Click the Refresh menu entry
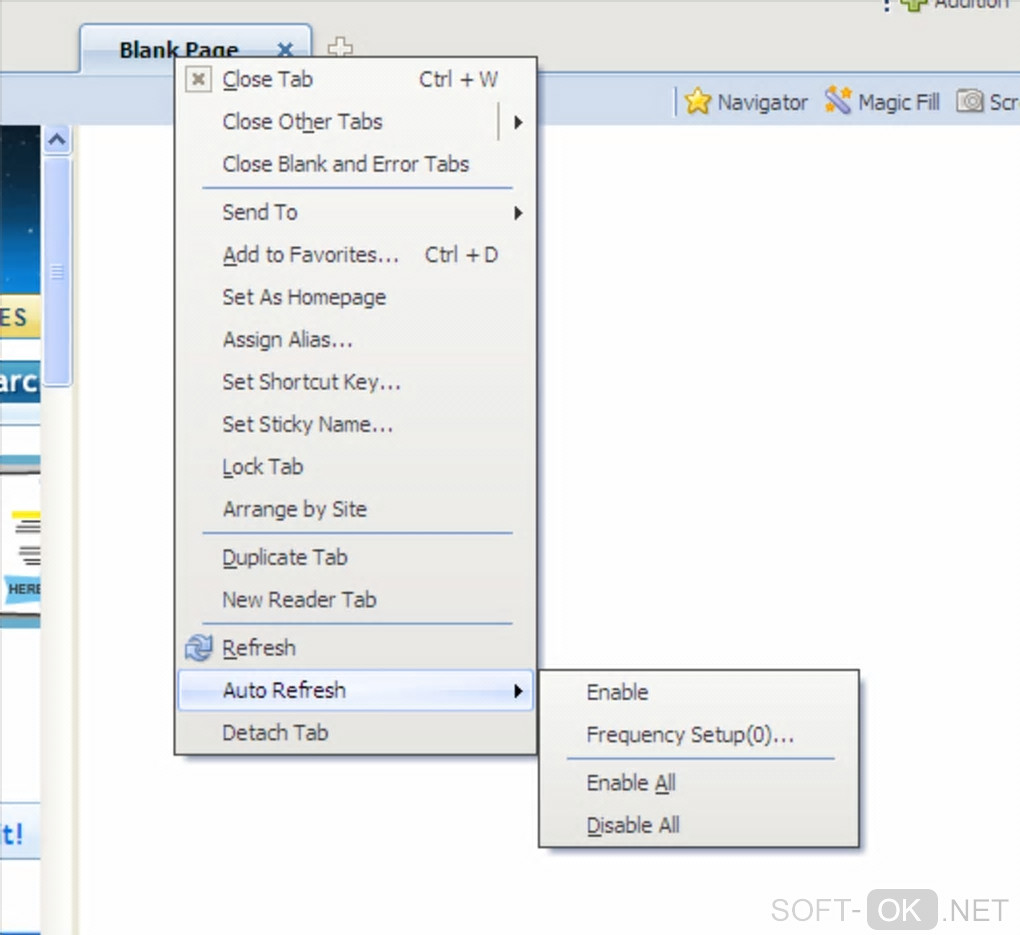The image size is (1020, 935). point(355,648)
